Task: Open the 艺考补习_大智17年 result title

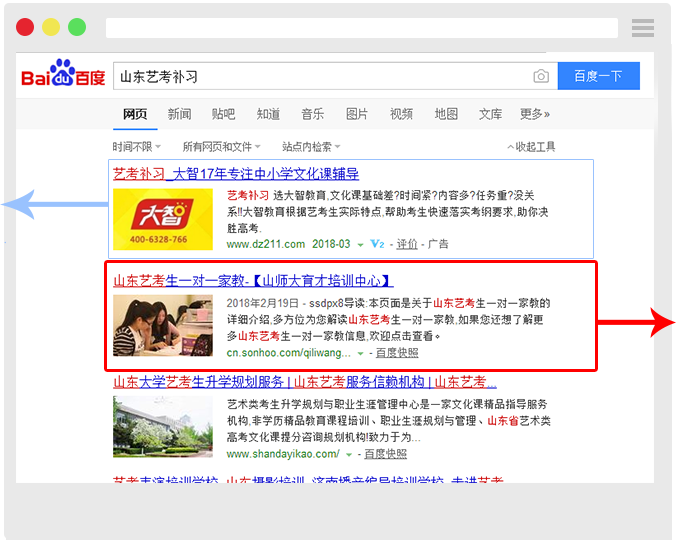Action: click(236, 174)
